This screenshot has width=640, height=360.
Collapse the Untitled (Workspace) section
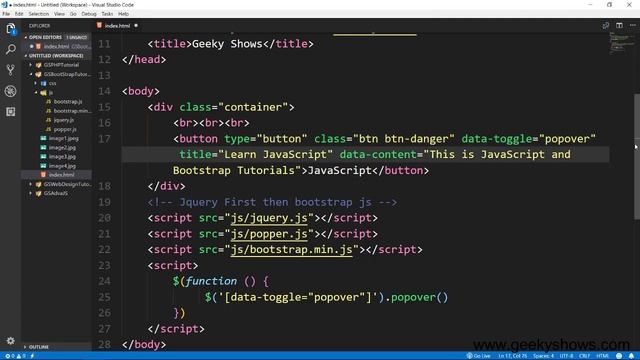tap(26, 56)
